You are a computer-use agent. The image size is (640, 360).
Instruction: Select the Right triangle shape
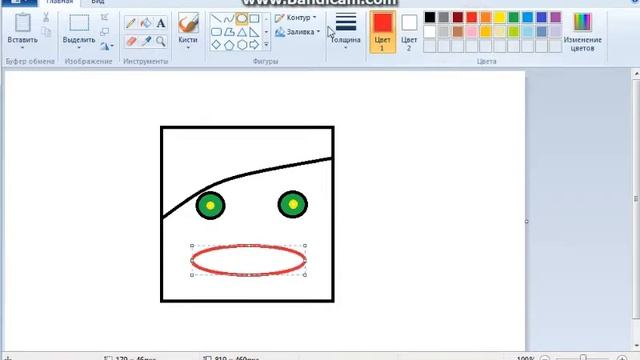click(x=254, y=32)
